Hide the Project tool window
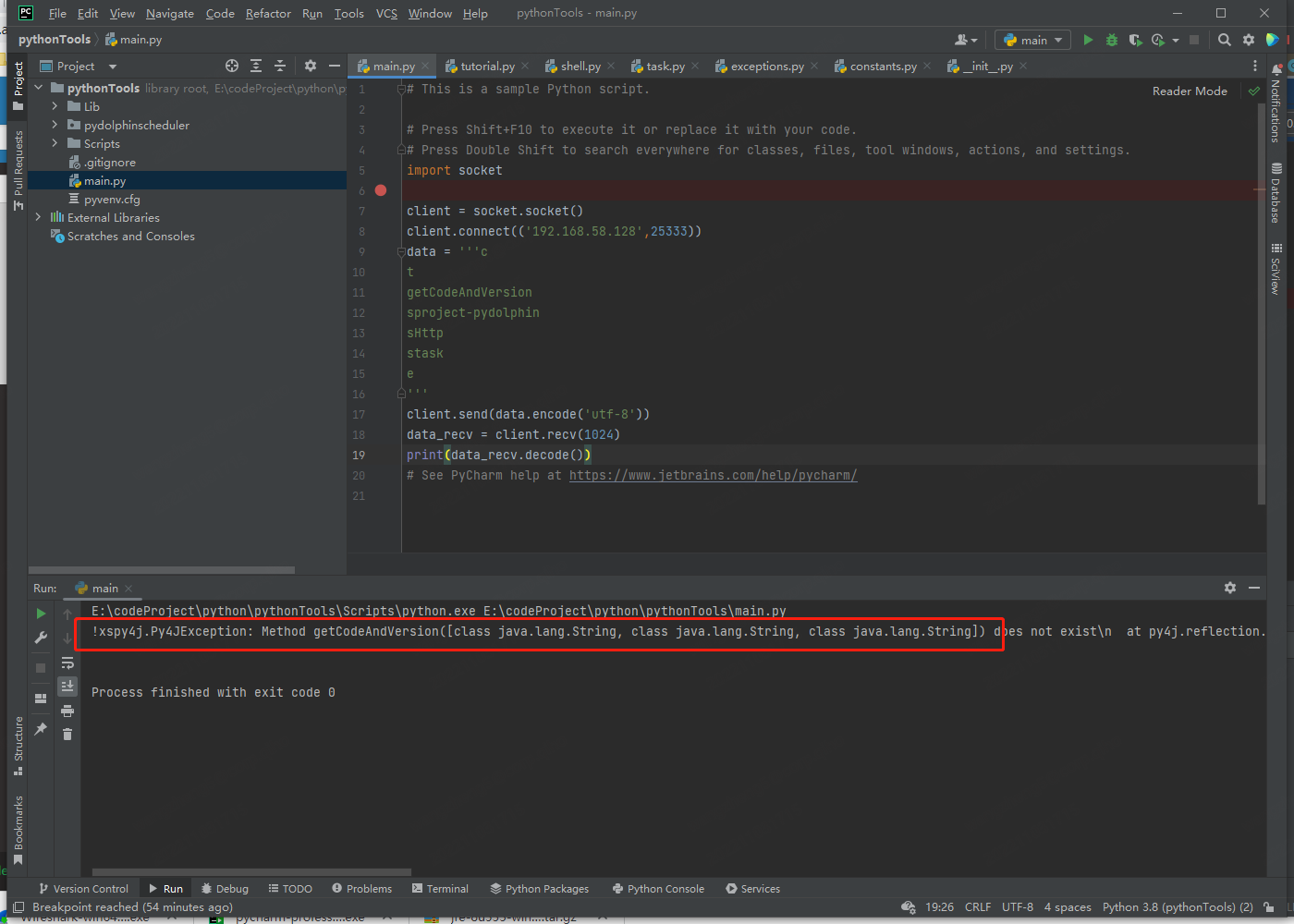 (335, 66)
